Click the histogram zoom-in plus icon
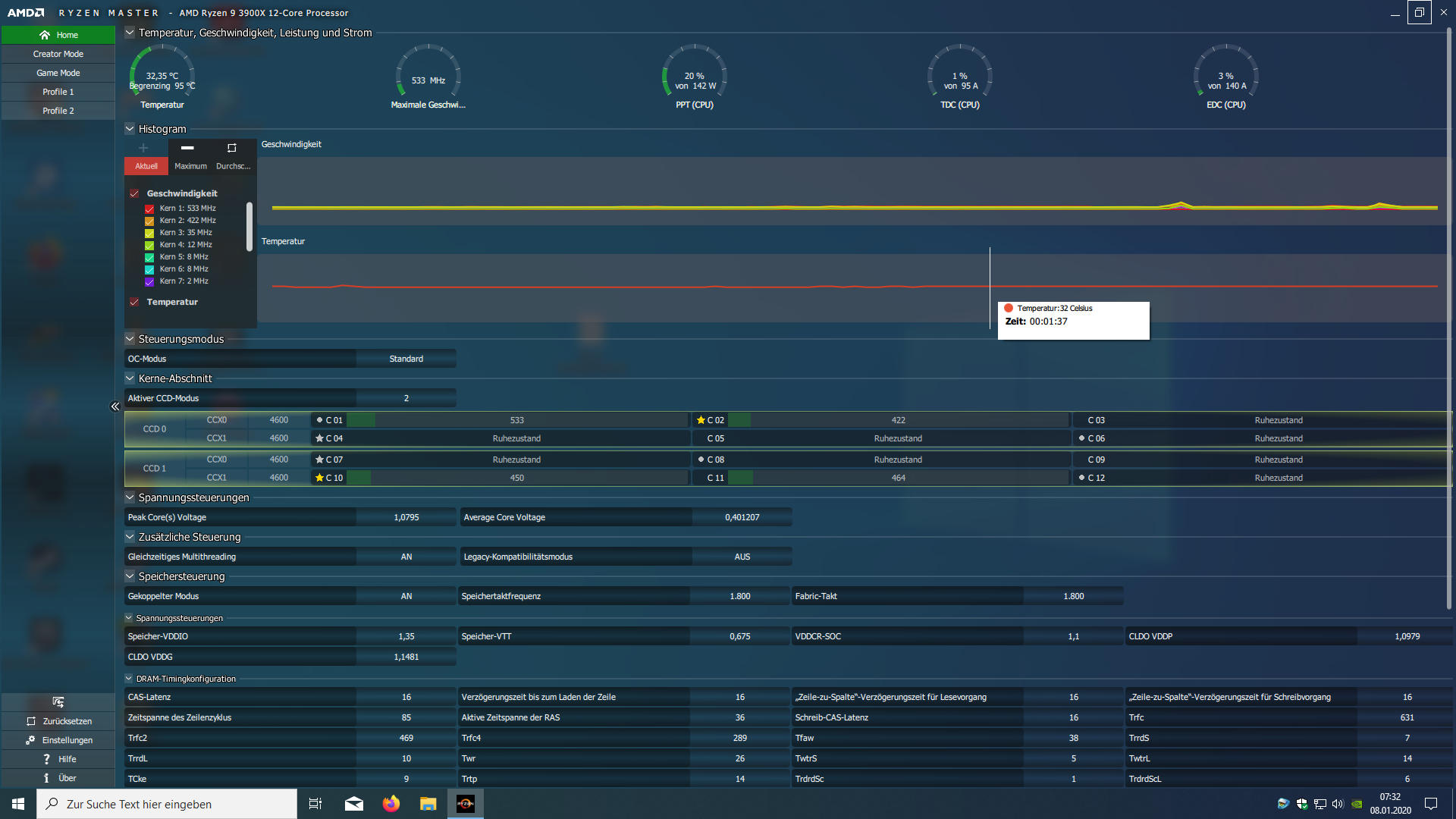 (143, 148)
